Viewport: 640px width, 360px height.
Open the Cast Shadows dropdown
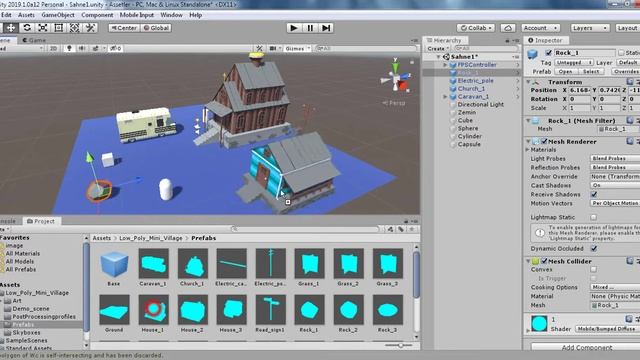[615, 185]
